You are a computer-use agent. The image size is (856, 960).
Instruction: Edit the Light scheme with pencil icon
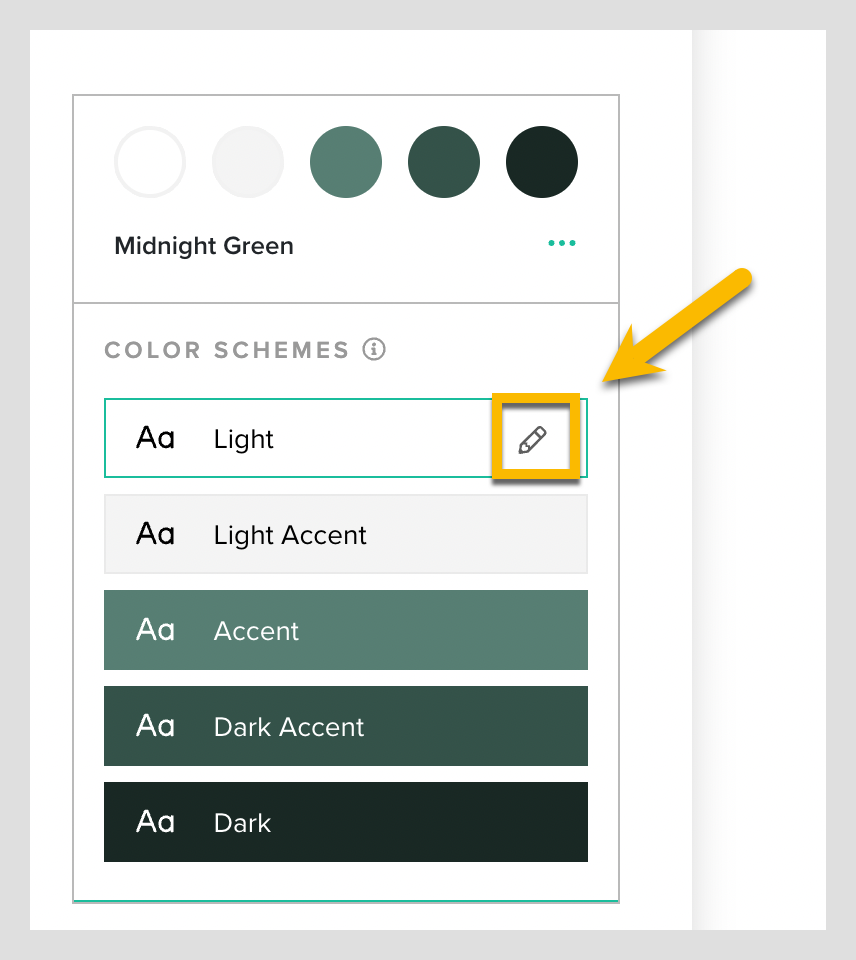tap(533, 440)
